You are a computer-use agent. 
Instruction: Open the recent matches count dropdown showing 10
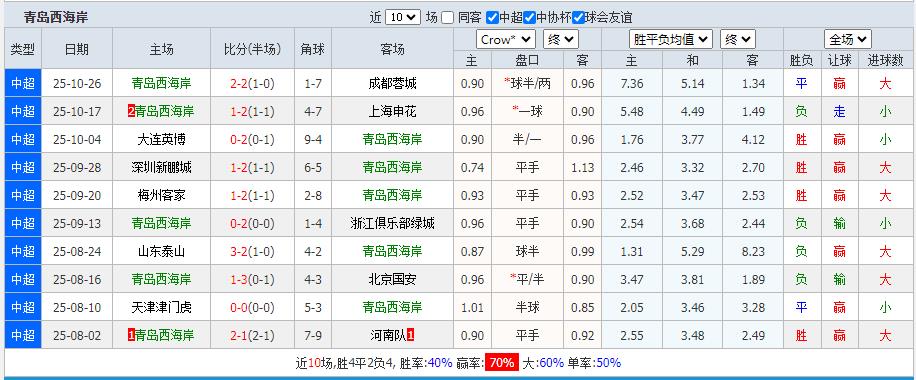(x=403, y=18)
